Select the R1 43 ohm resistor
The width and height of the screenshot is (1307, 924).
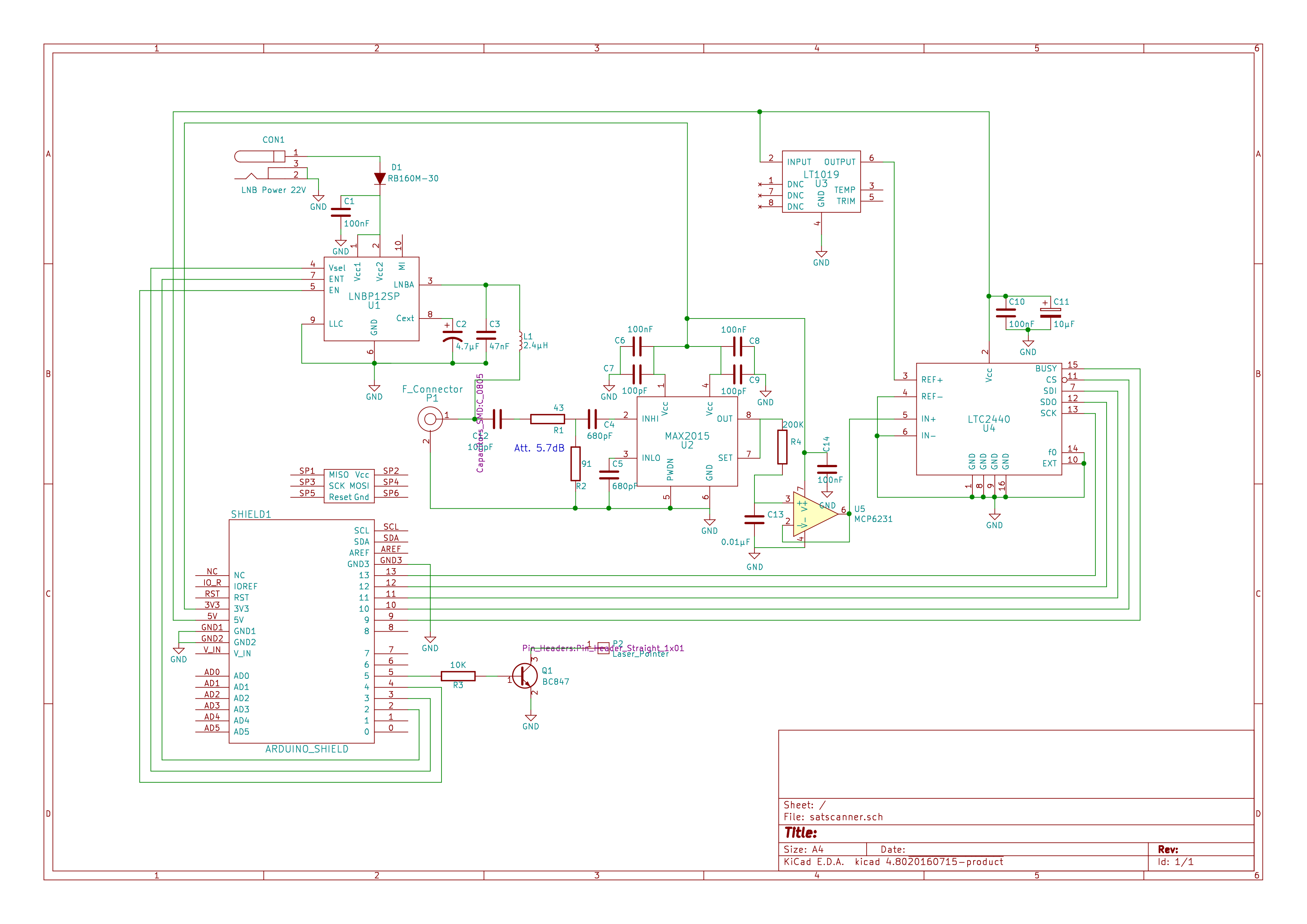tap(547, 420)
